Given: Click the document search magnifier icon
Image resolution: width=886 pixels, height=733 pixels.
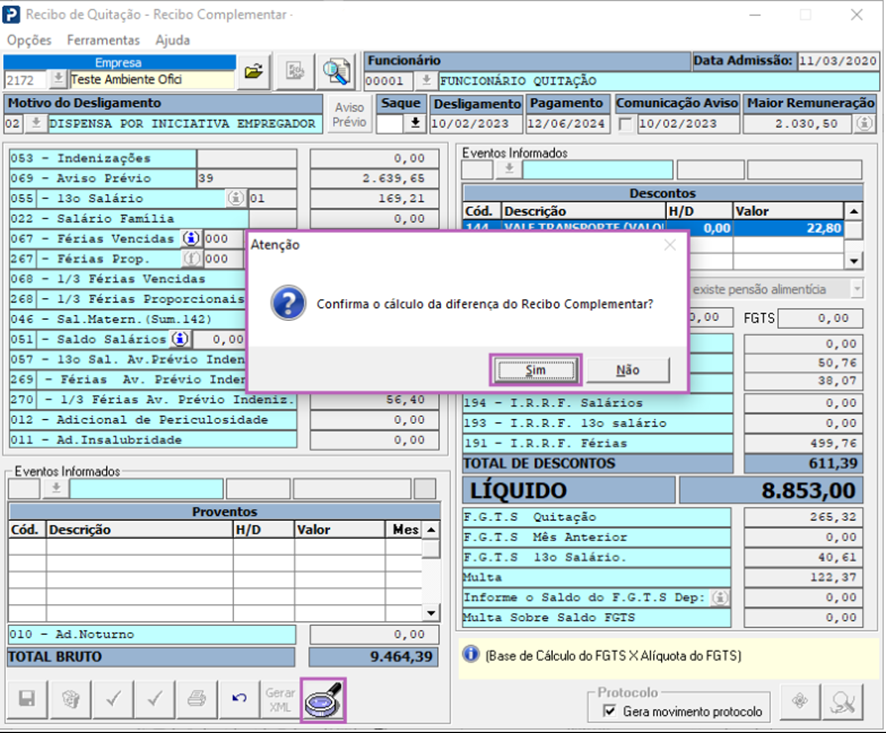Looking at the screenshot, I should [336, 71].
